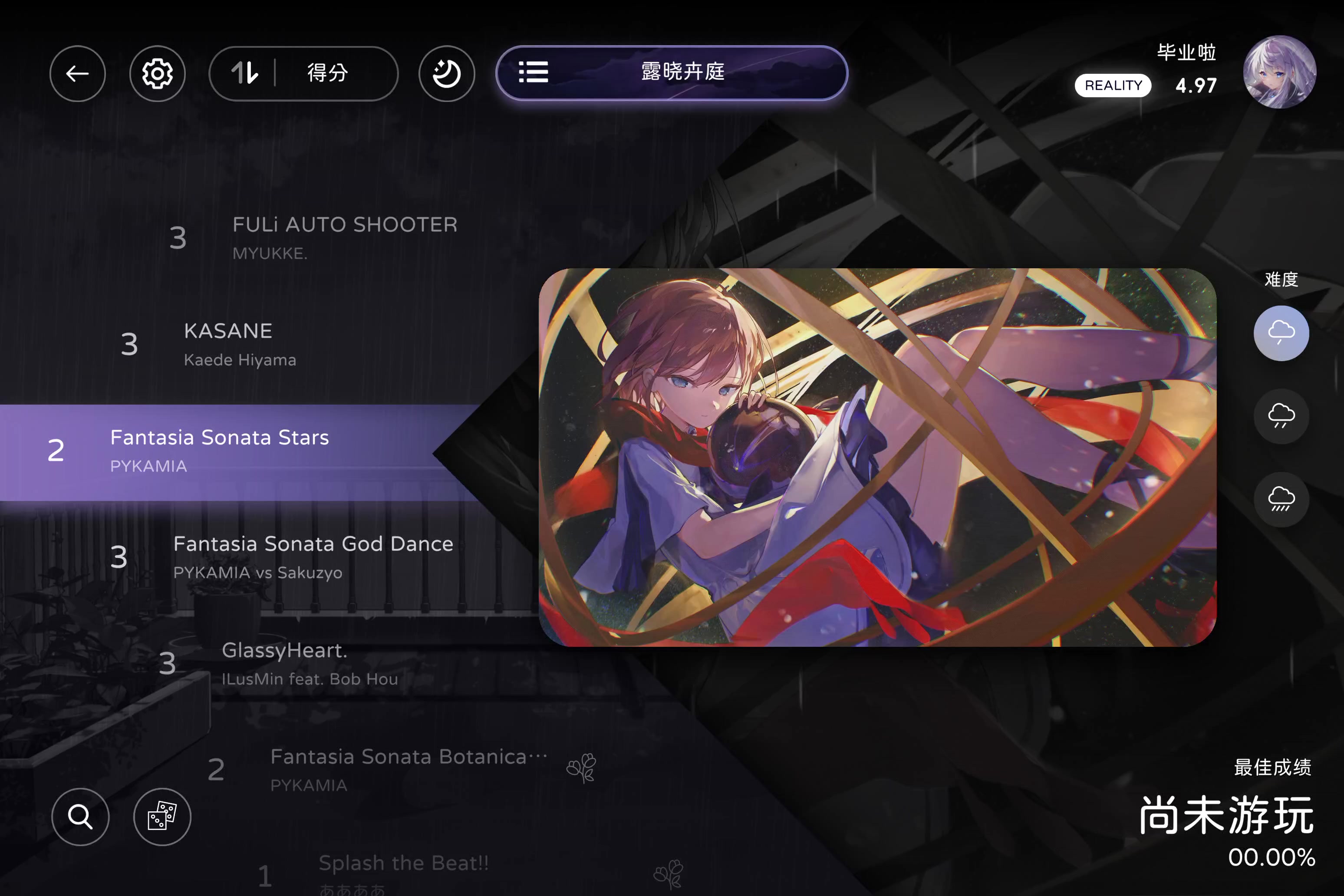
Task: Open the player avatar profile
Action: [x=1280, y=72]
